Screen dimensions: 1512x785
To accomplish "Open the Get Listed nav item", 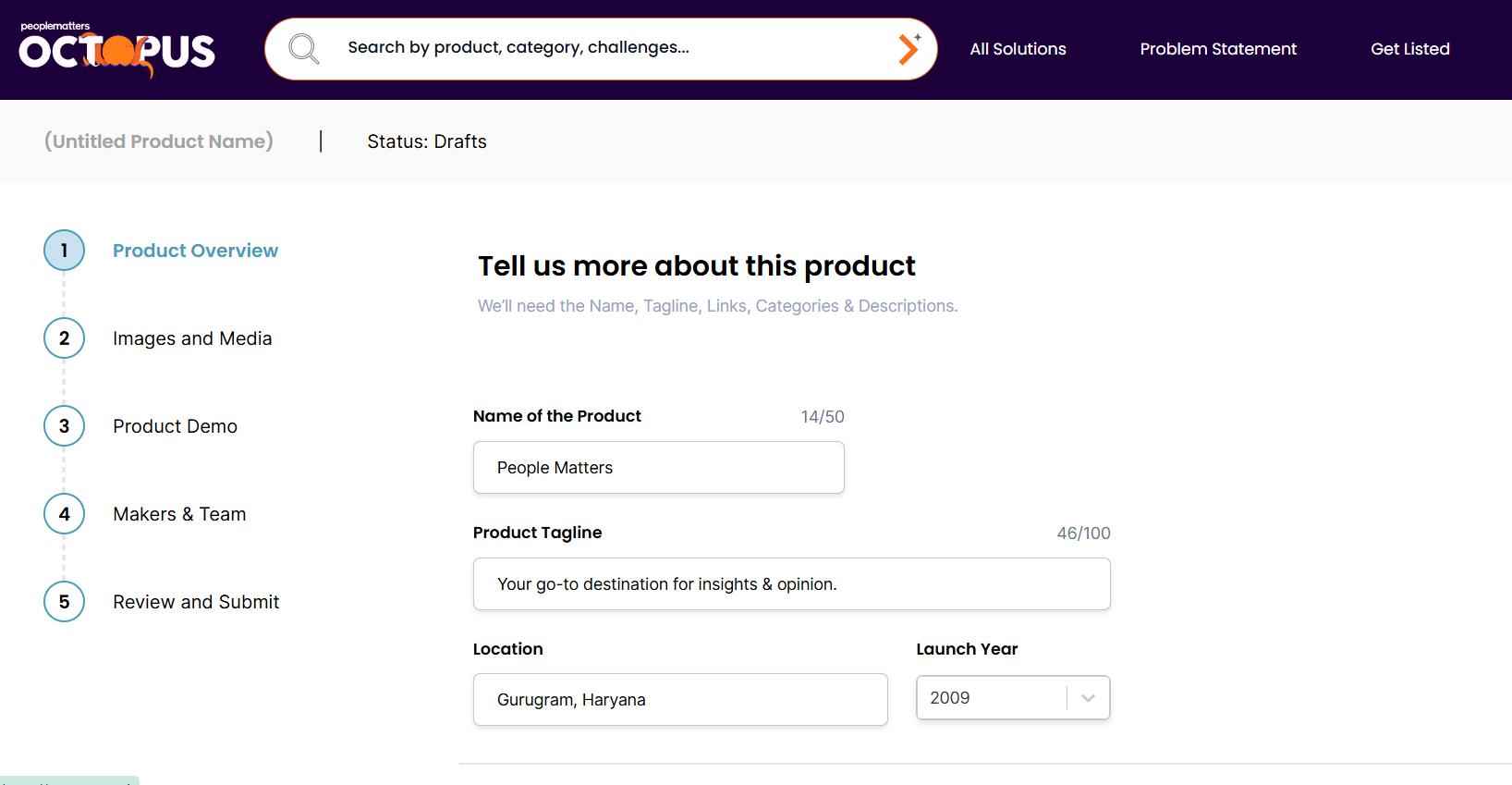I will tap(1410, 49).
